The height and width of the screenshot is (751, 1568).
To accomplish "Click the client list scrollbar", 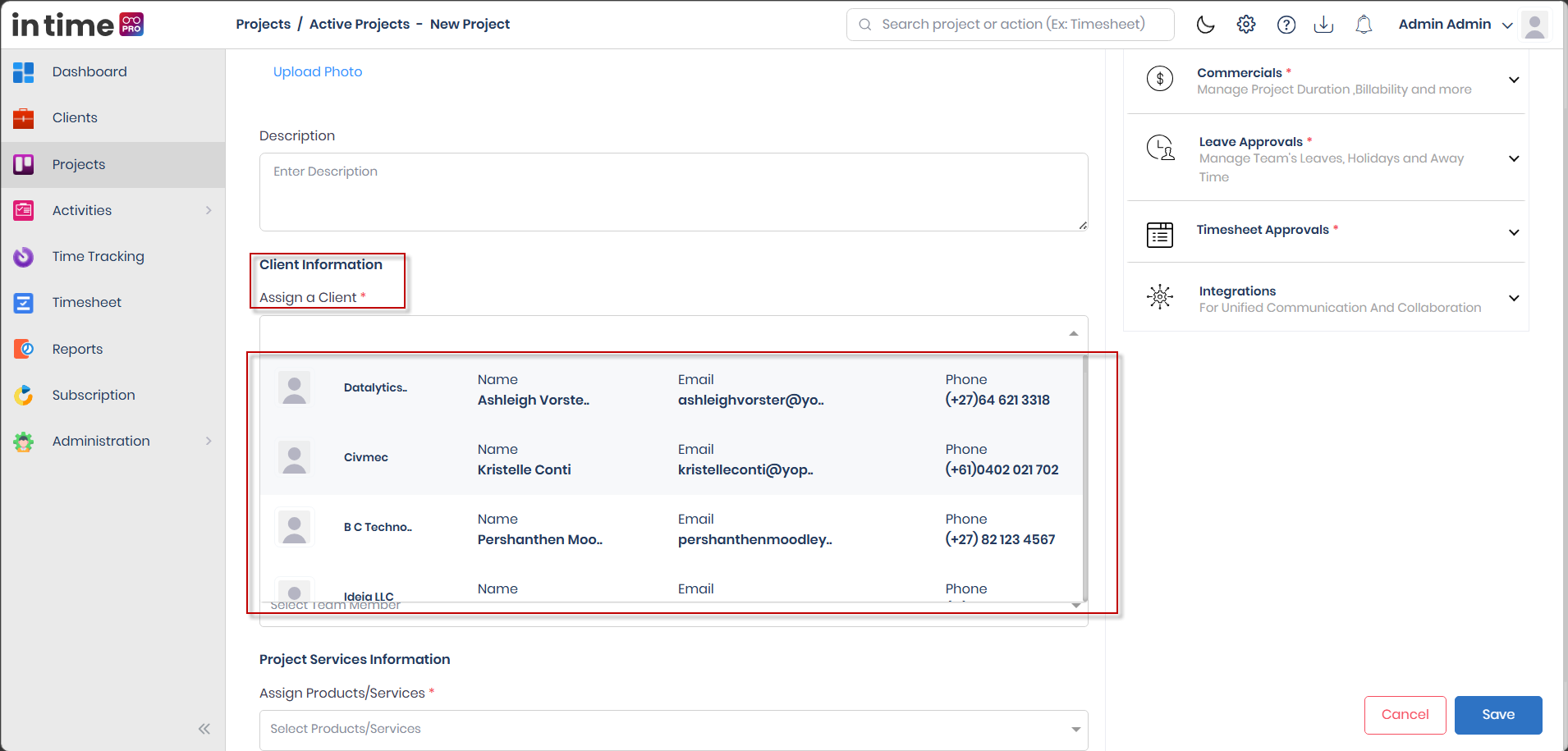I will (1085, 478).
